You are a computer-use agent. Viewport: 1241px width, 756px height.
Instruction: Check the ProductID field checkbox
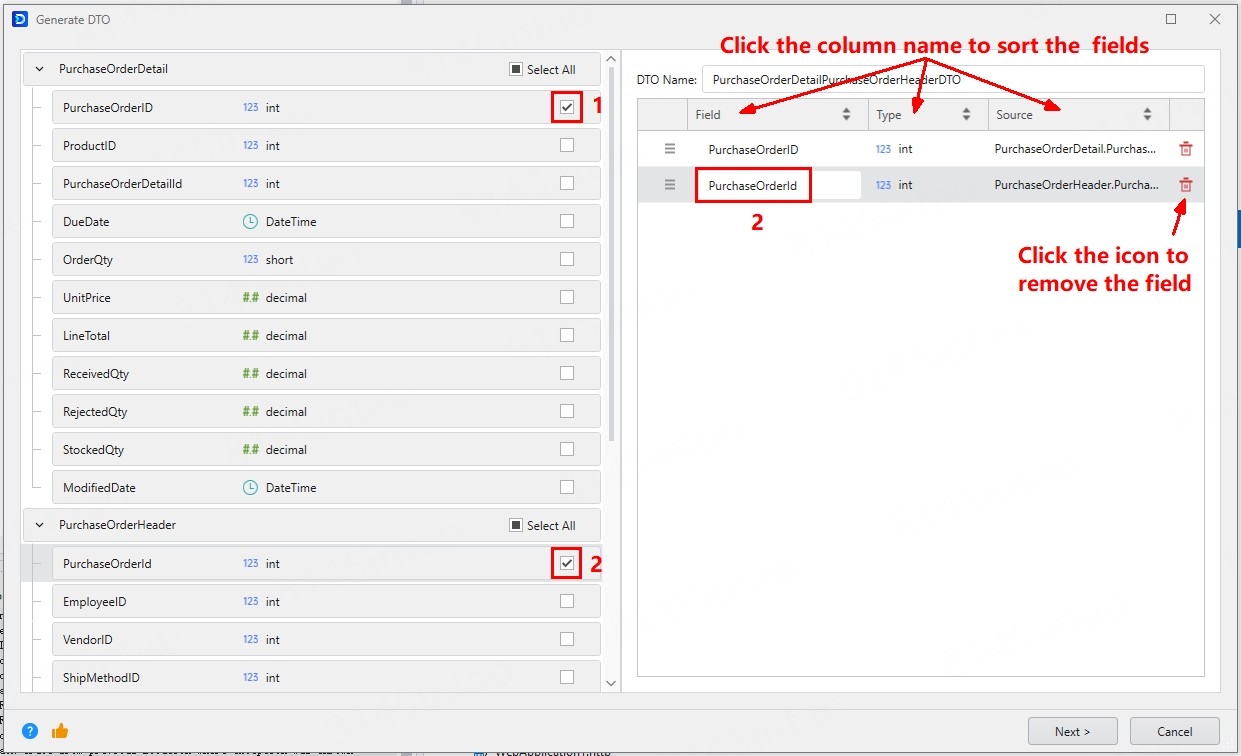(x=567, y=145)
